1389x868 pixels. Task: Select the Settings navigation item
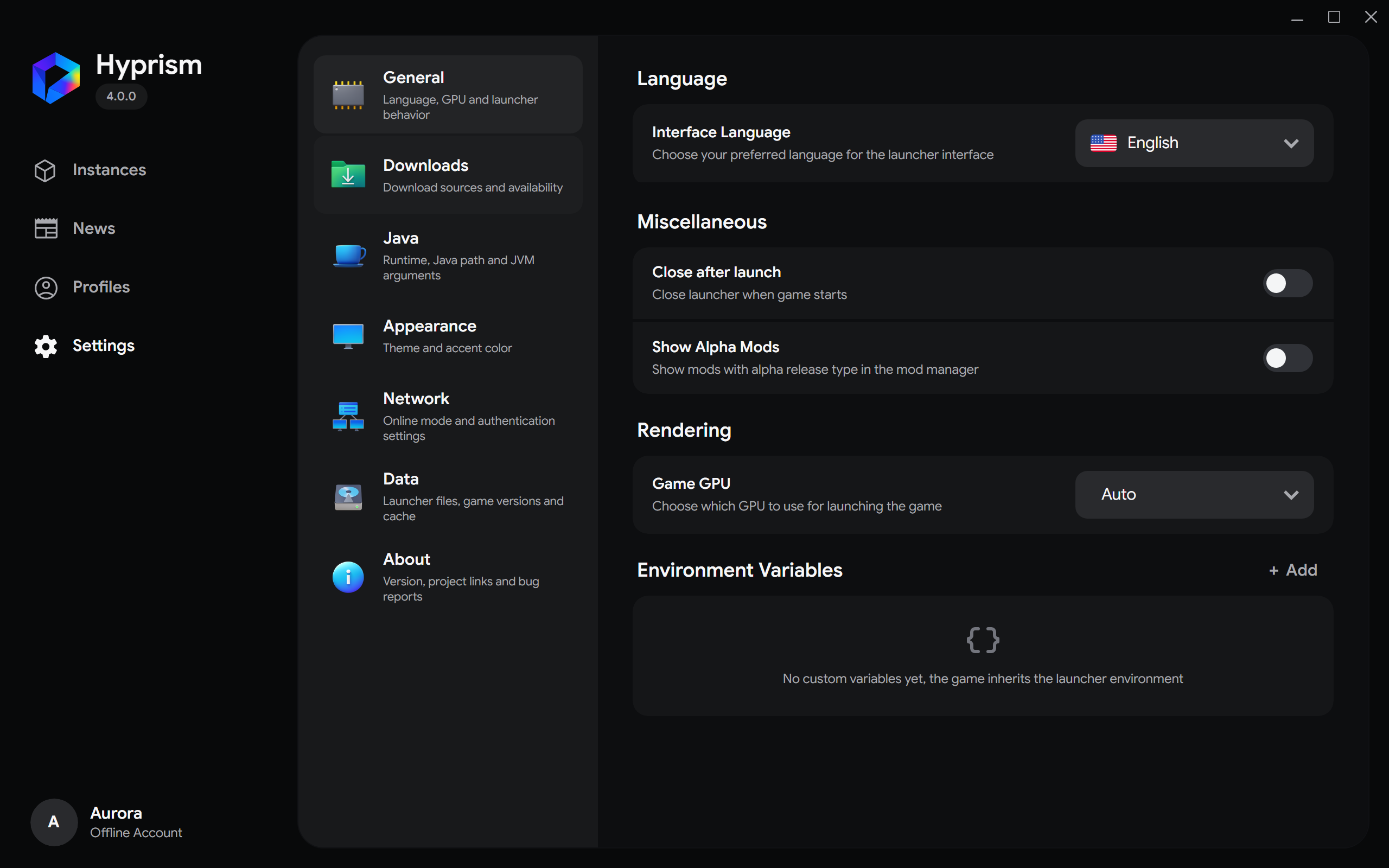click(x=103, y=346)
